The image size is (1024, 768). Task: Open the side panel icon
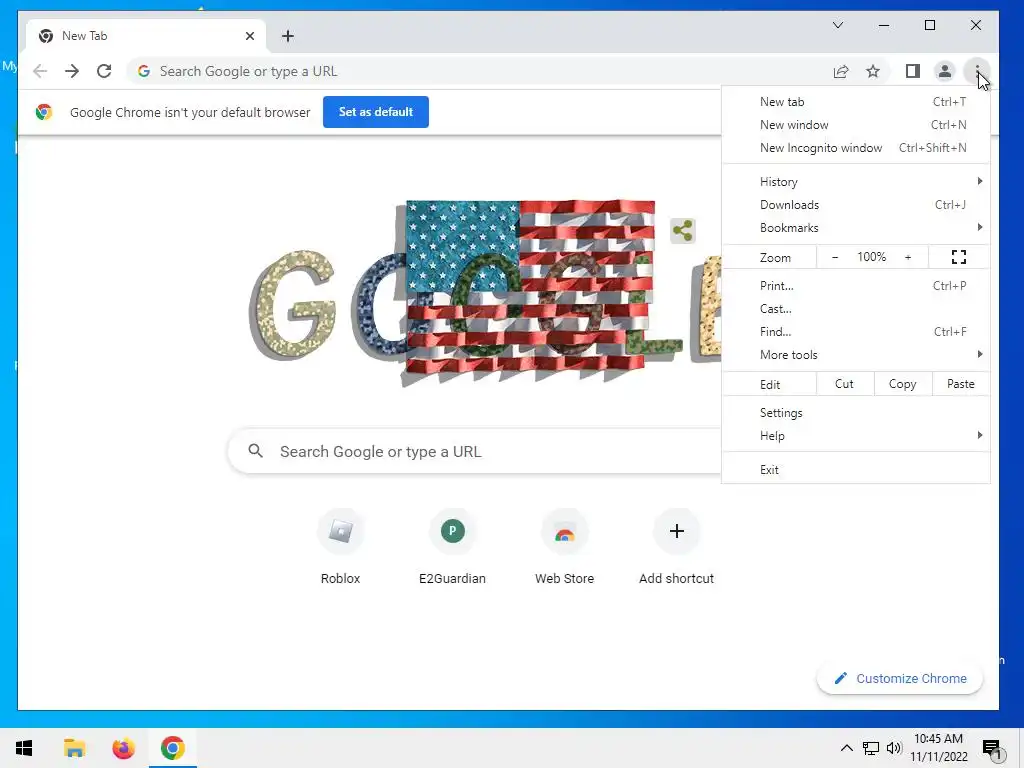pyautogui.click(x=912, y=71)
